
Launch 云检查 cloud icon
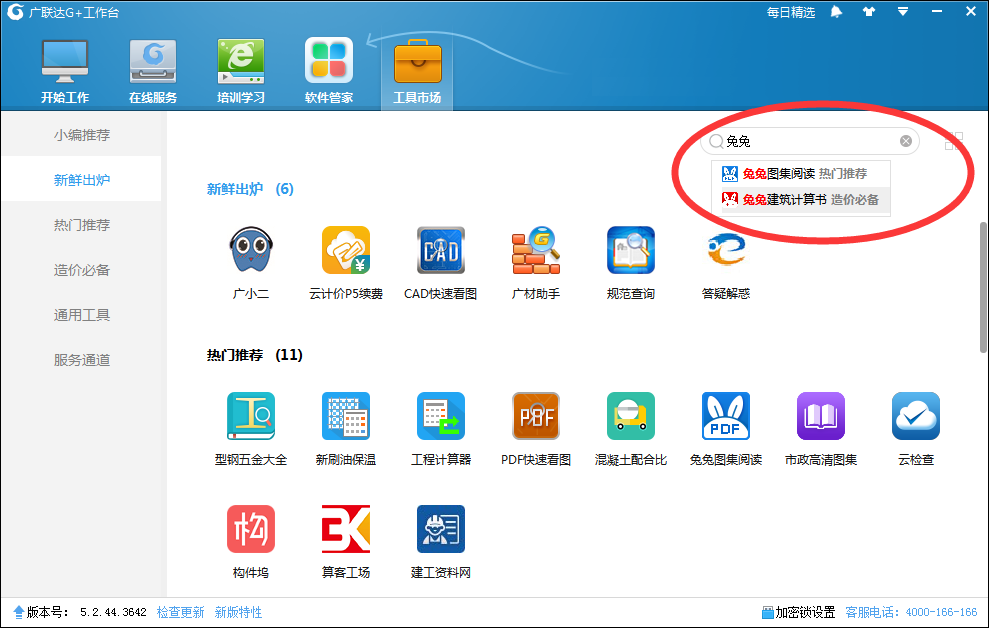[916, 416]
